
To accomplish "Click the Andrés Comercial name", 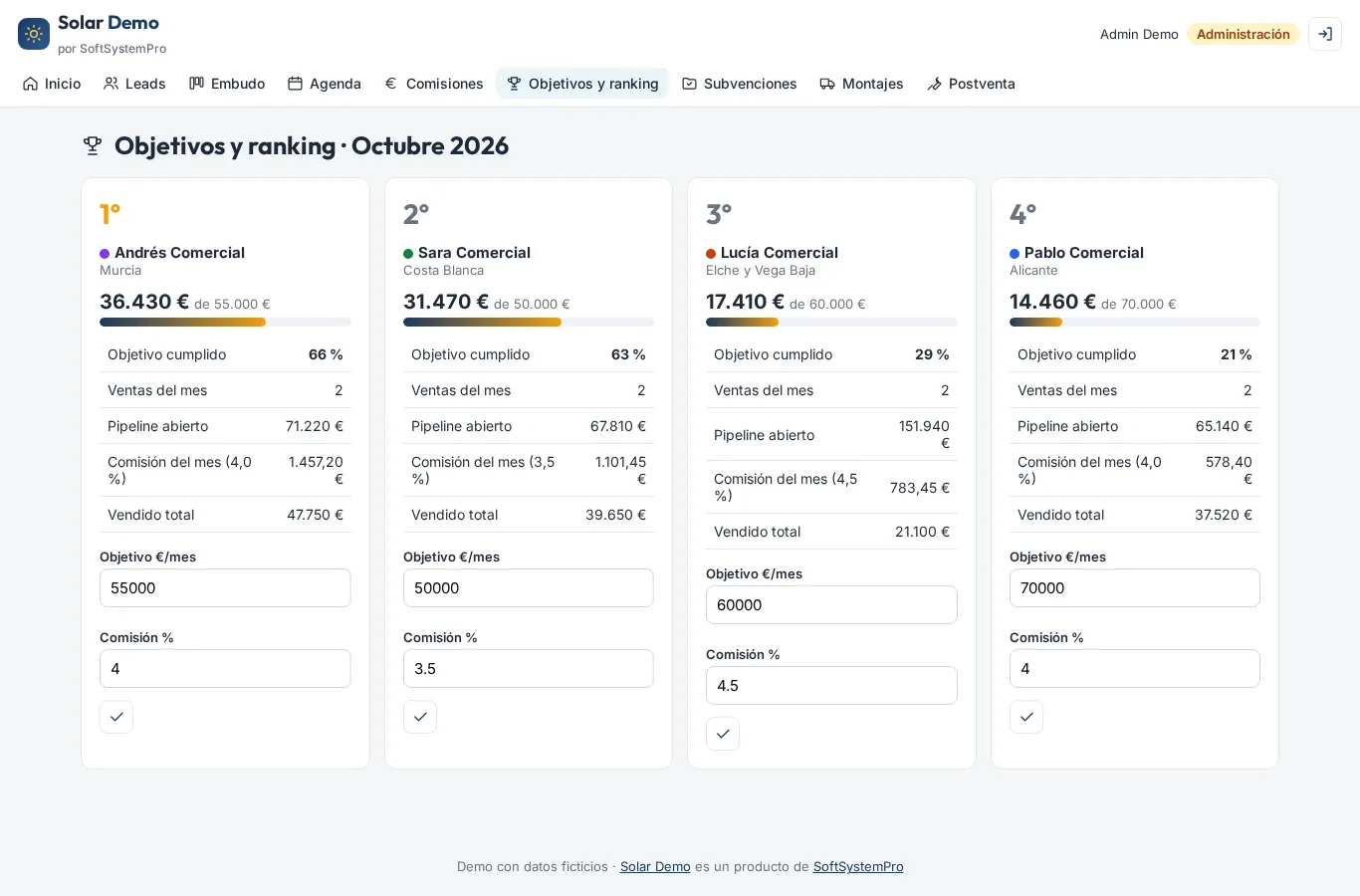I will (x=179, y=253).
